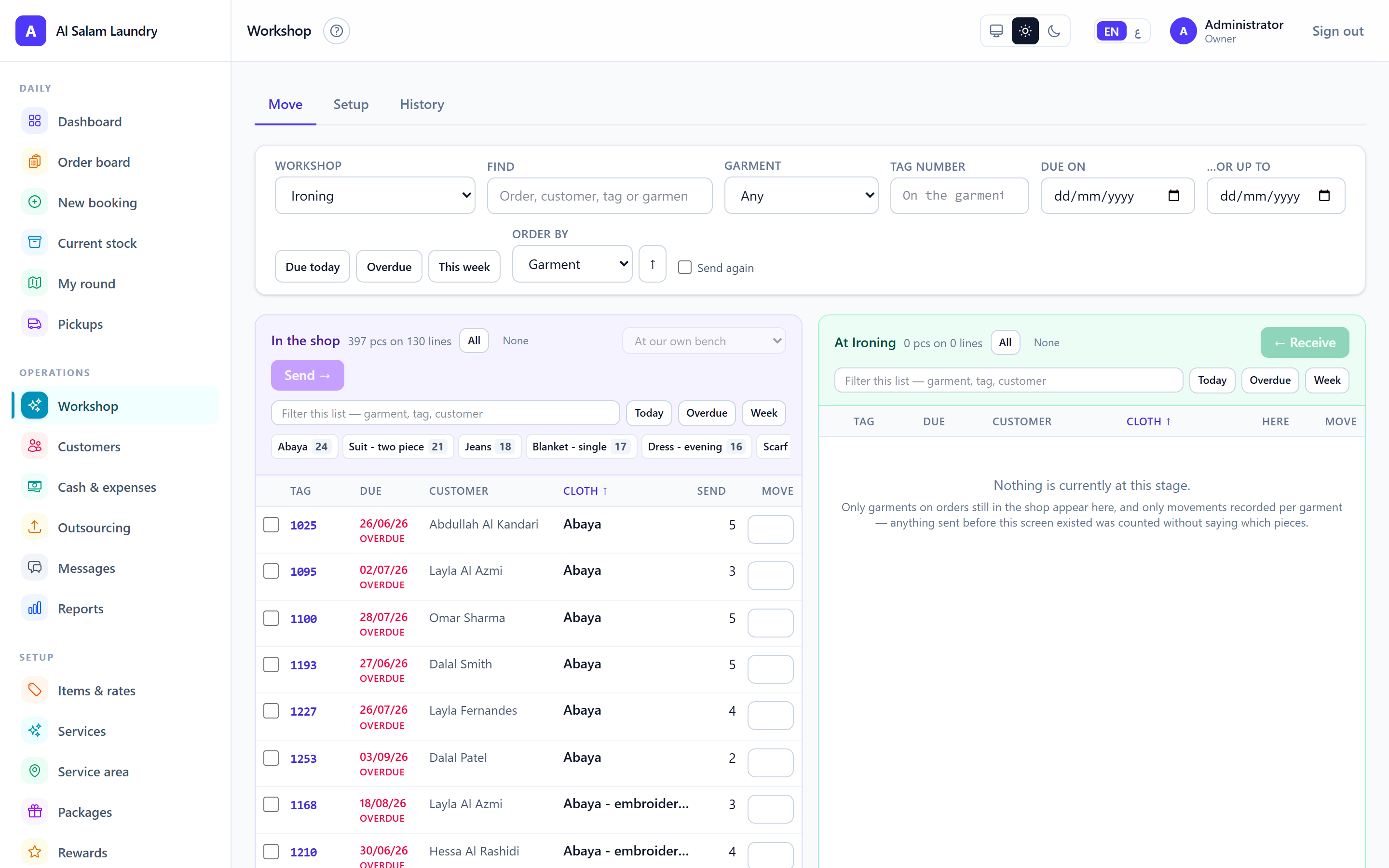
Task: Click the Find search input field
Action: click(600, 196)
